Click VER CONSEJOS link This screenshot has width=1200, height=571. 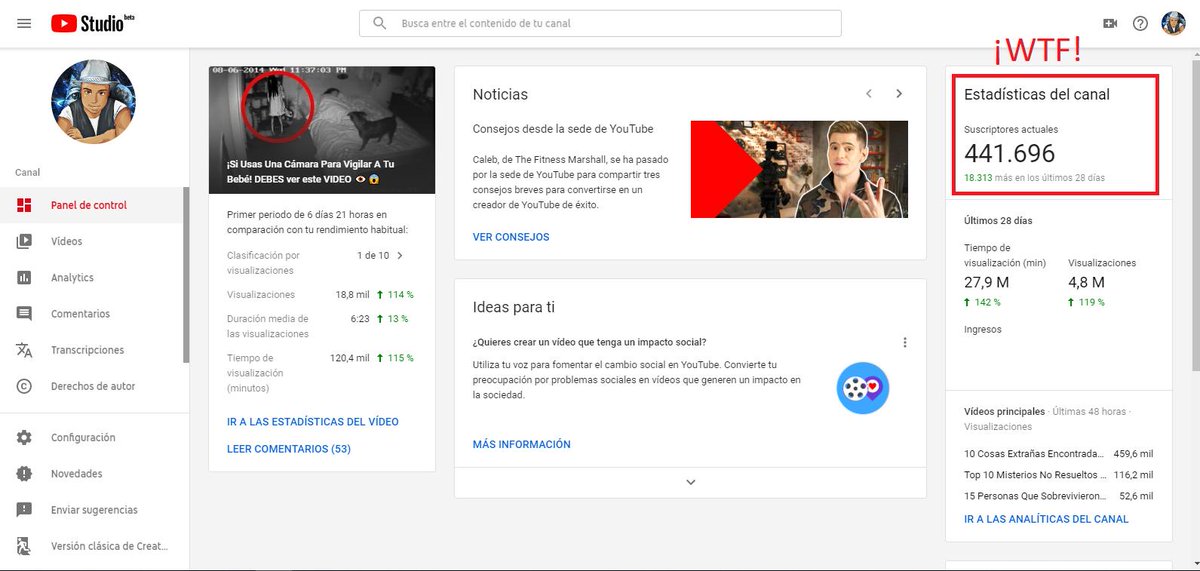(511, 237)
